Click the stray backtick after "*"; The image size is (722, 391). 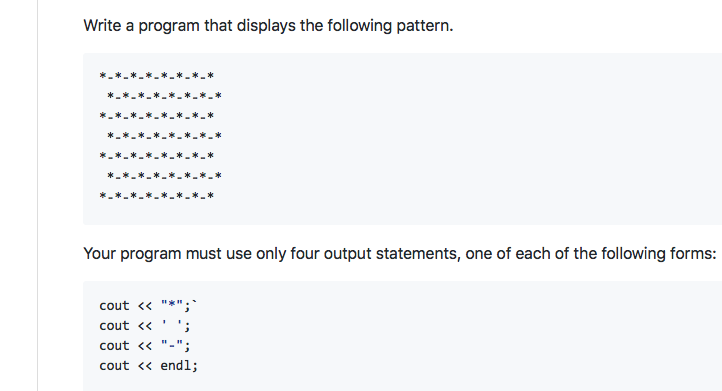coord(194,302)
